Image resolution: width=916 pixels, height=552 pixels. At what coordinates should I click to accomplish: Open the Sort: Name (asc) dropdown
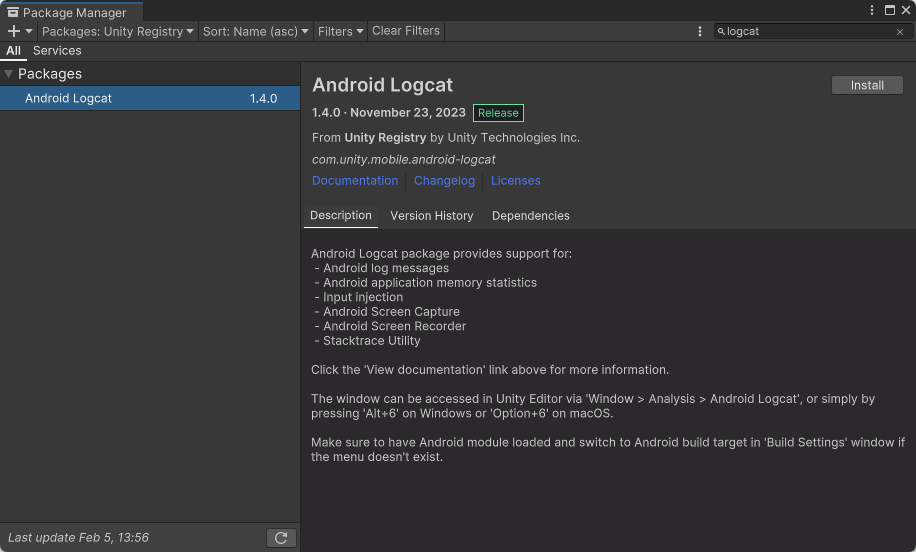(x=256, y=31)
